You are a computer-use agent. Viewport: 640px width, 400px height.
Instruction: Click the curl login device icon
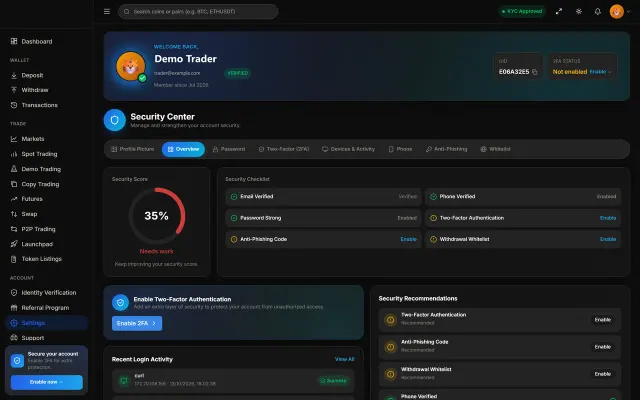point(124,380)
